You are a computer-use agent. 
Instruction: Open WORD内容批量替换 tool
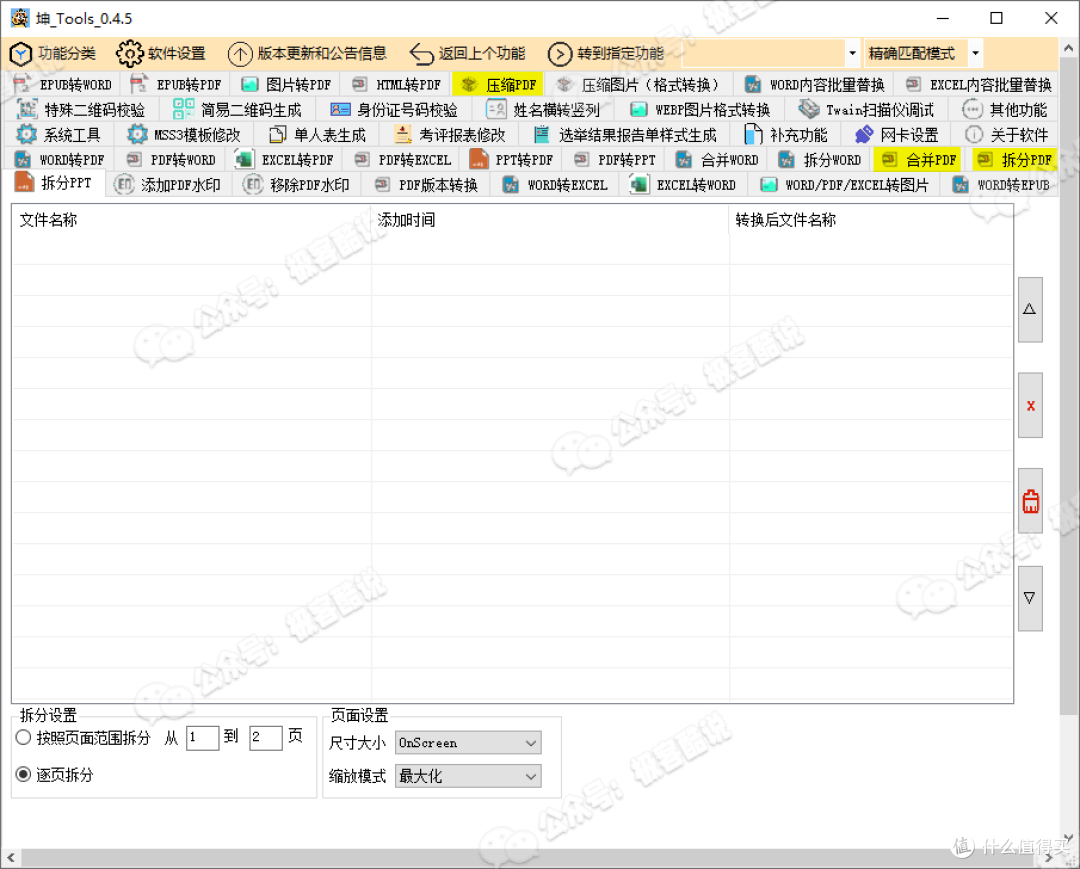coord(814,85)
